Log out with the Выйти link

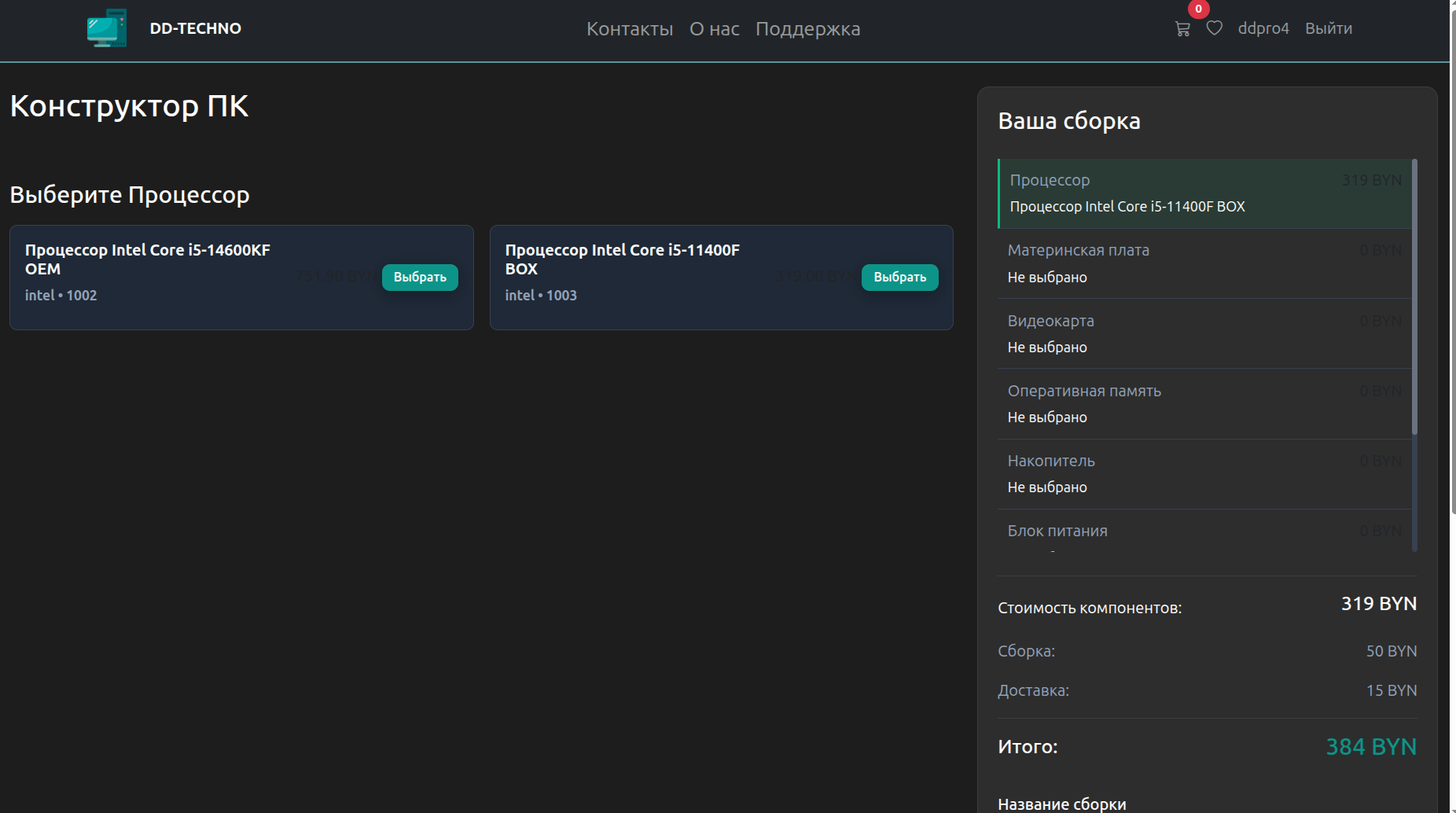tap(1329, 28)
